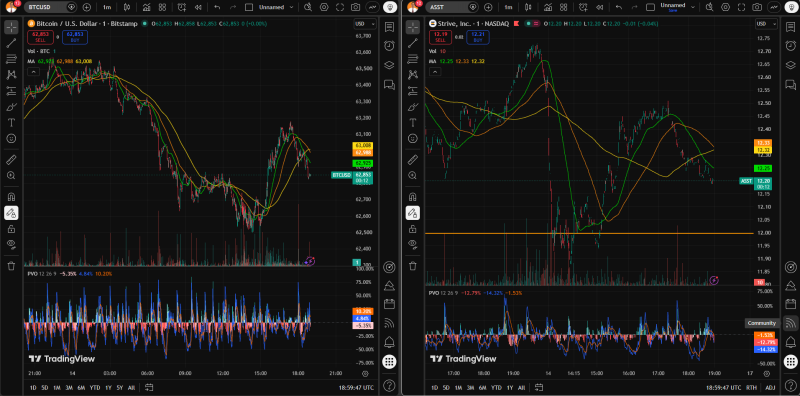Open chart settings hexagon icon in BTCUSD toolbar
The image size is (800, 396).
pyautogui.click(x=323, y=7)
